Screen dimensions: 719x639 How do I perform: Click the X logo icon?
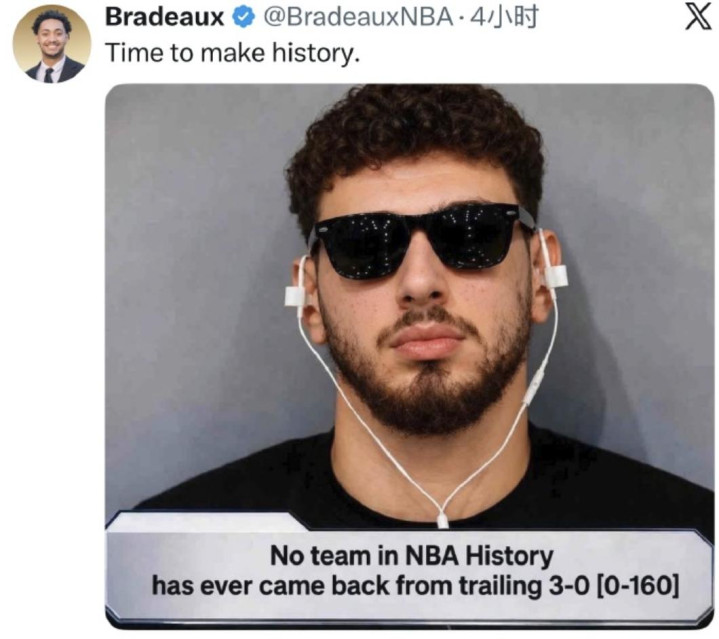coord(699,17)
